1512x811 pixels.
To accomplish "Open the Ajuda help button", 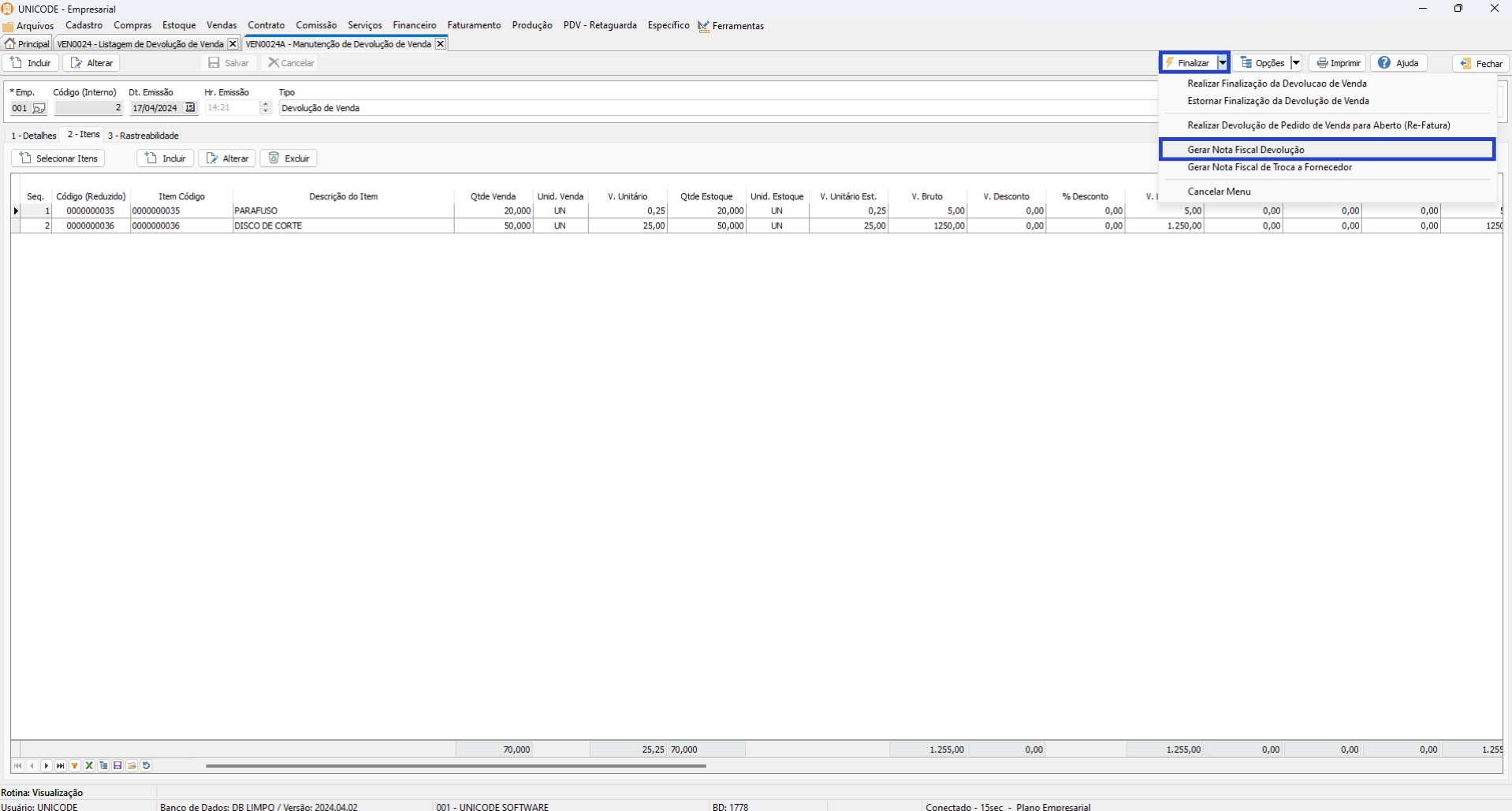I will [1398, 63].
